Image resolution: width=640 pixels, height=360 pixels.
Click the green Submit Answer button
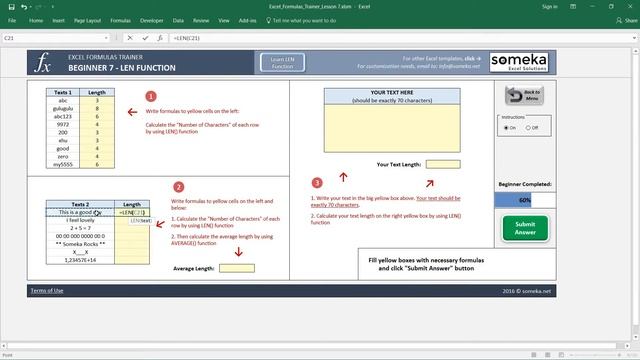tap(525, 228)
